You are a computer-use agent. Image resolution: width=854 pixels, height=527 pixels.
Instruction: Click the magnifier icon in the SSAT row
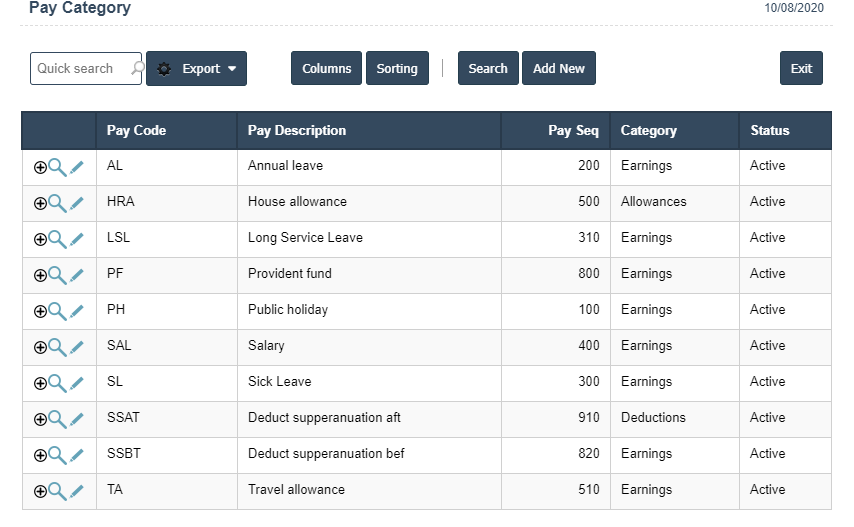point(58,419)
